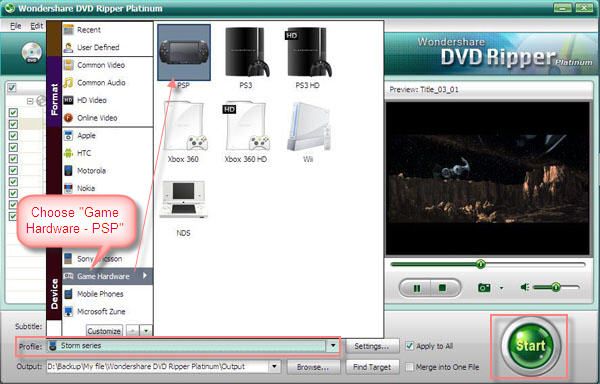The width and height of the screenshot is (600, 384).
Task: Choose the PS3 profile icon
Action: pos(246,53)
